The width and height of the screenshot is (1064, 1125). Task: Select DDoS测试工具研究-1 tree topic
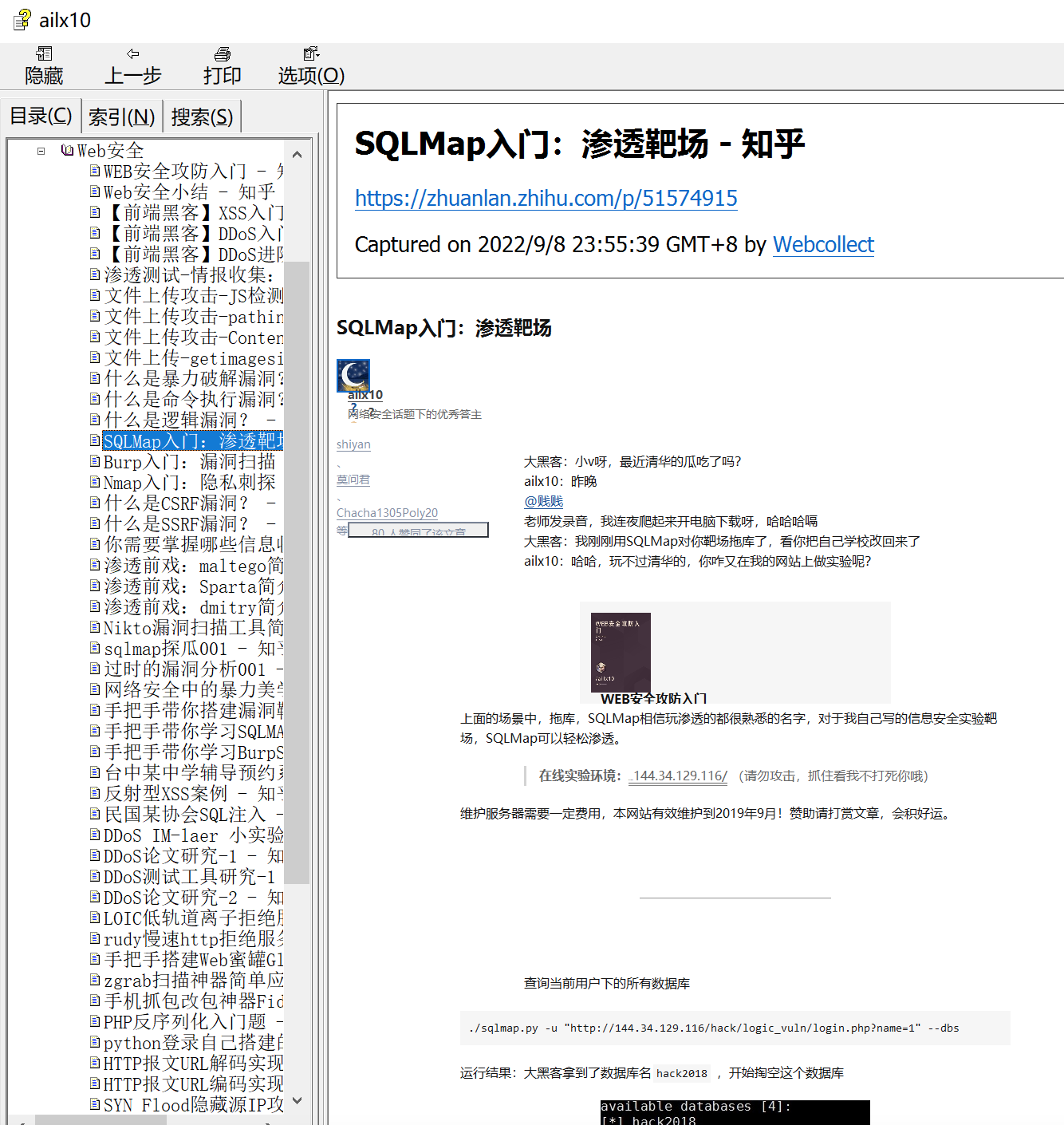(x=189, y=876)
